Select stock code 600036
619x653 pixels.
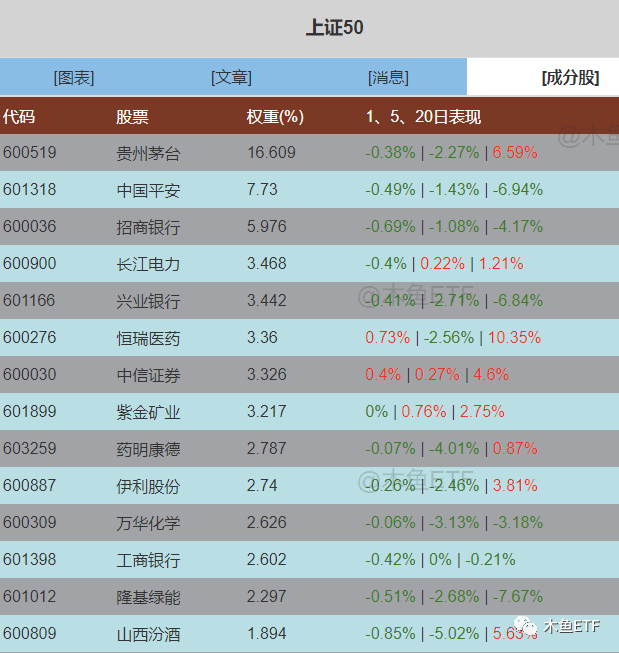pos(30,227)
